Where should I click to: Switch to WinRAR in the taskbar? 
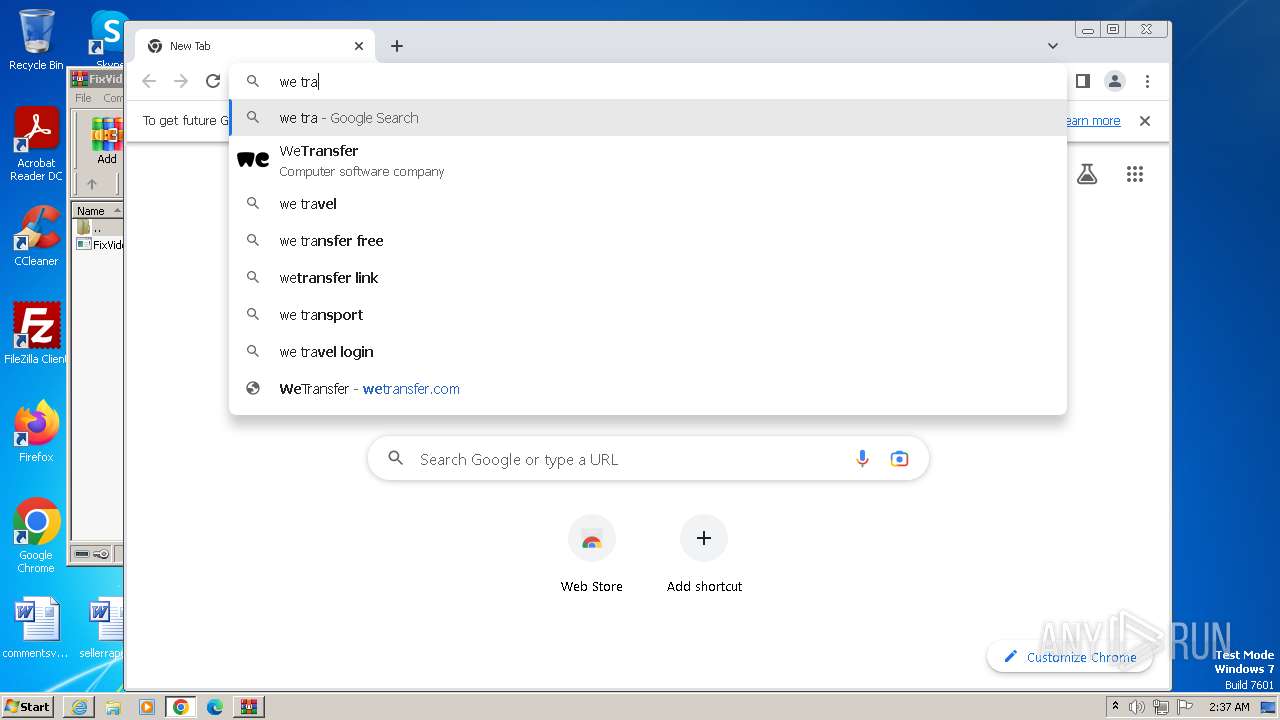coord(249,707)
